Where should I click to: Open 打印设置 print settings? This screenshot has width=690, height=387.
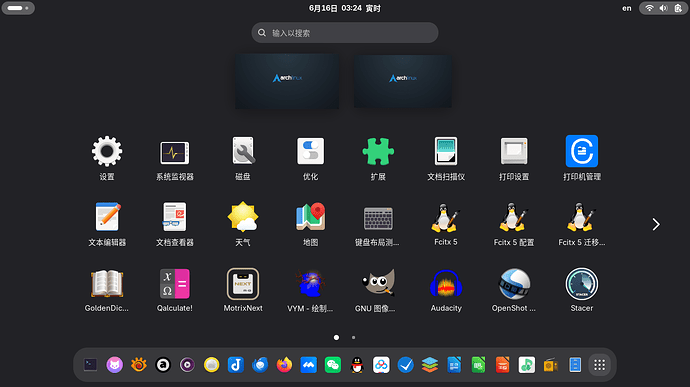[x=514, y=151]
